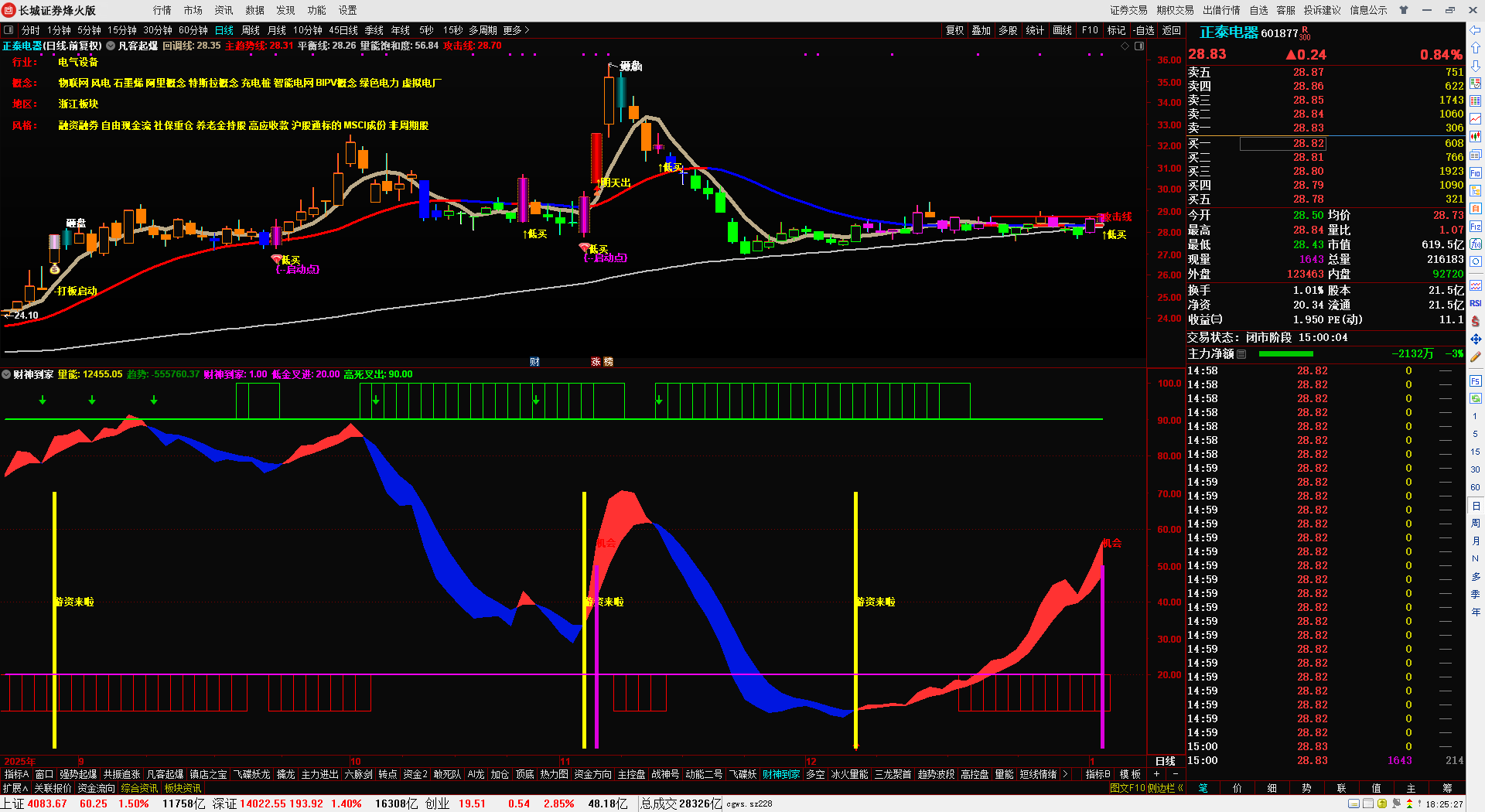The height and width of the screenshot is (812, 1485).
Task: Open the 设置 menu
Action: pyautogui.click(x=348, y=10)
